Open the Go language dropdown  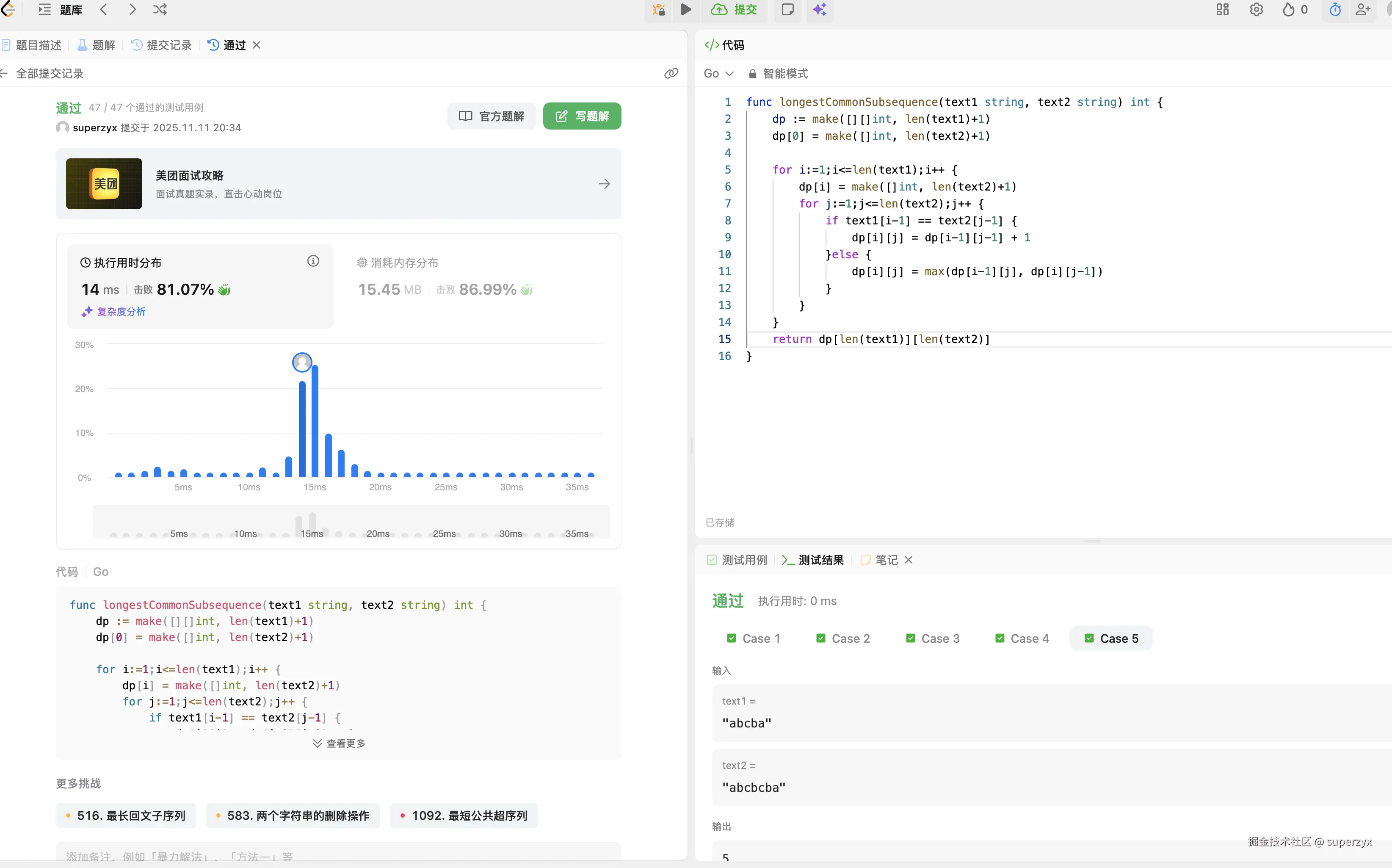click(x=718, y=74)
